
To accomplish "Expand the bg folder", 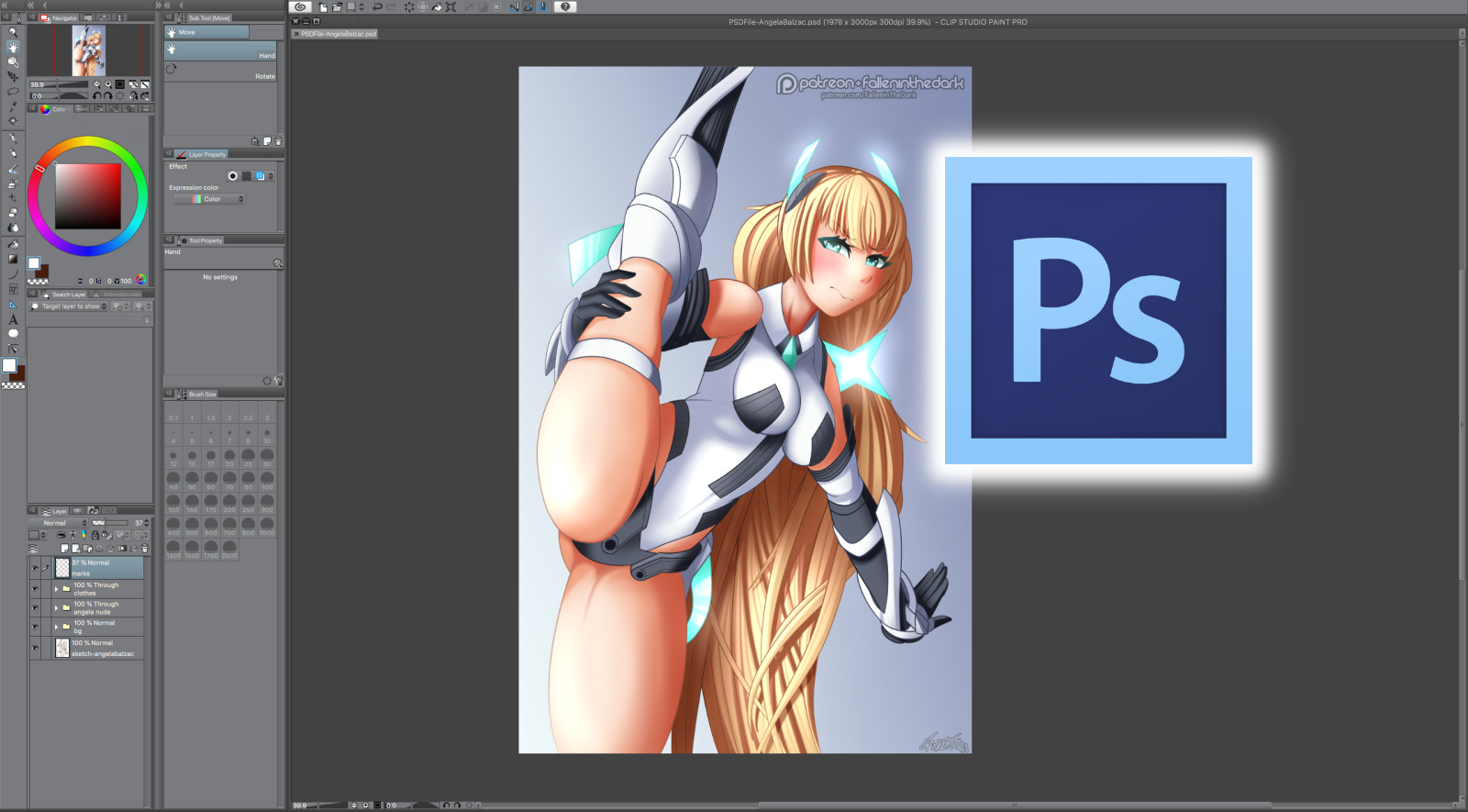I will coord(56,627).
